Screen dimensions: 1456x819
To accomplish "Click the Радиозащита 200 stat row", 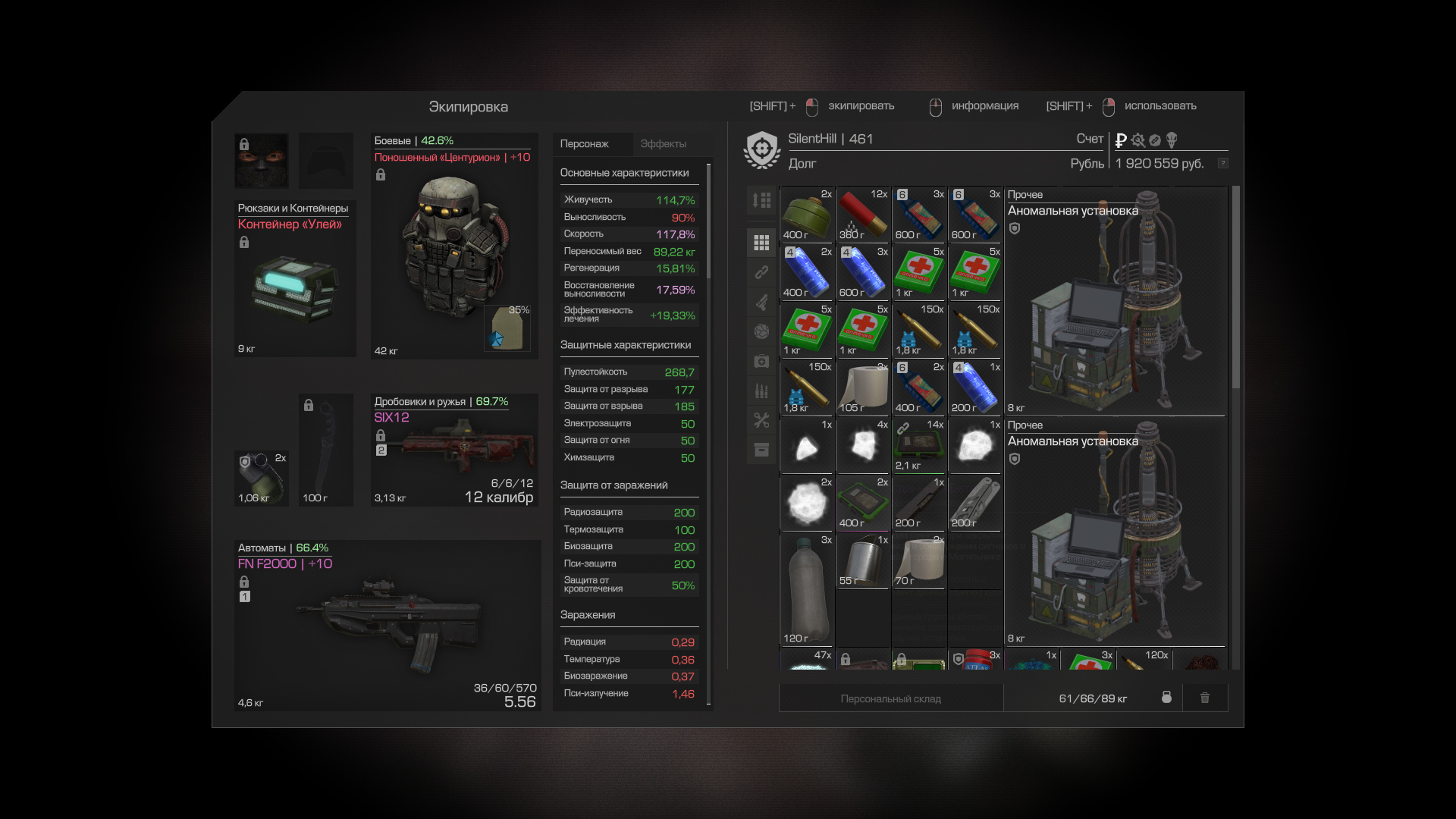I will click(629, 512).
